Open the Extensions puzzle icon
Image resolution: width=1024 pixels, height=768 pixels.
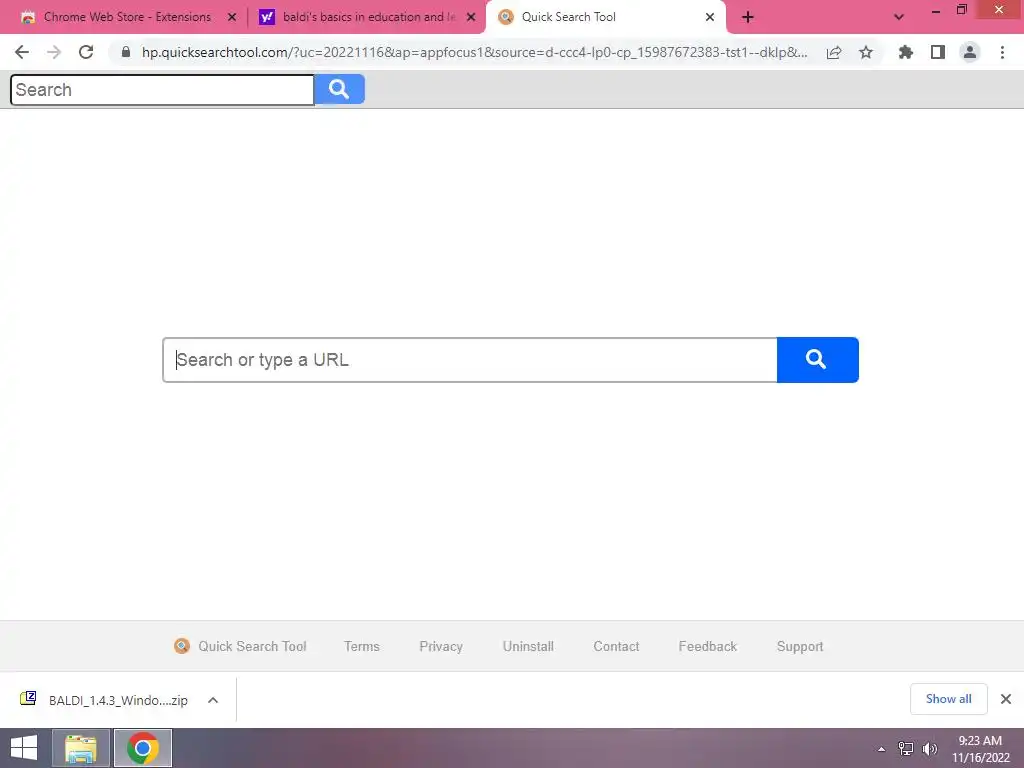pos(906,52)
